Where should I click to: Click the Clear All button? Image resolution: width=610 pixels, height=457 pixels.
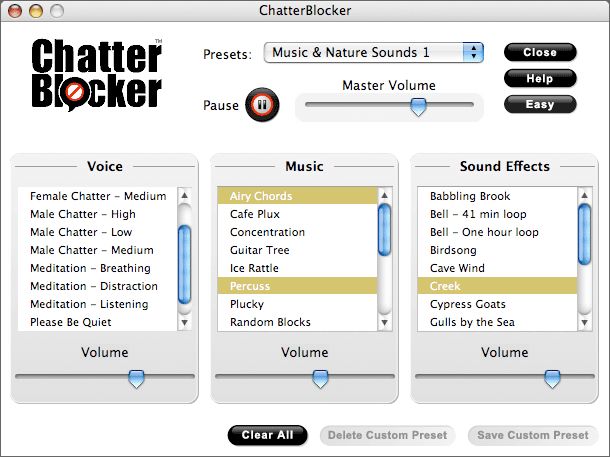point(268,435)
